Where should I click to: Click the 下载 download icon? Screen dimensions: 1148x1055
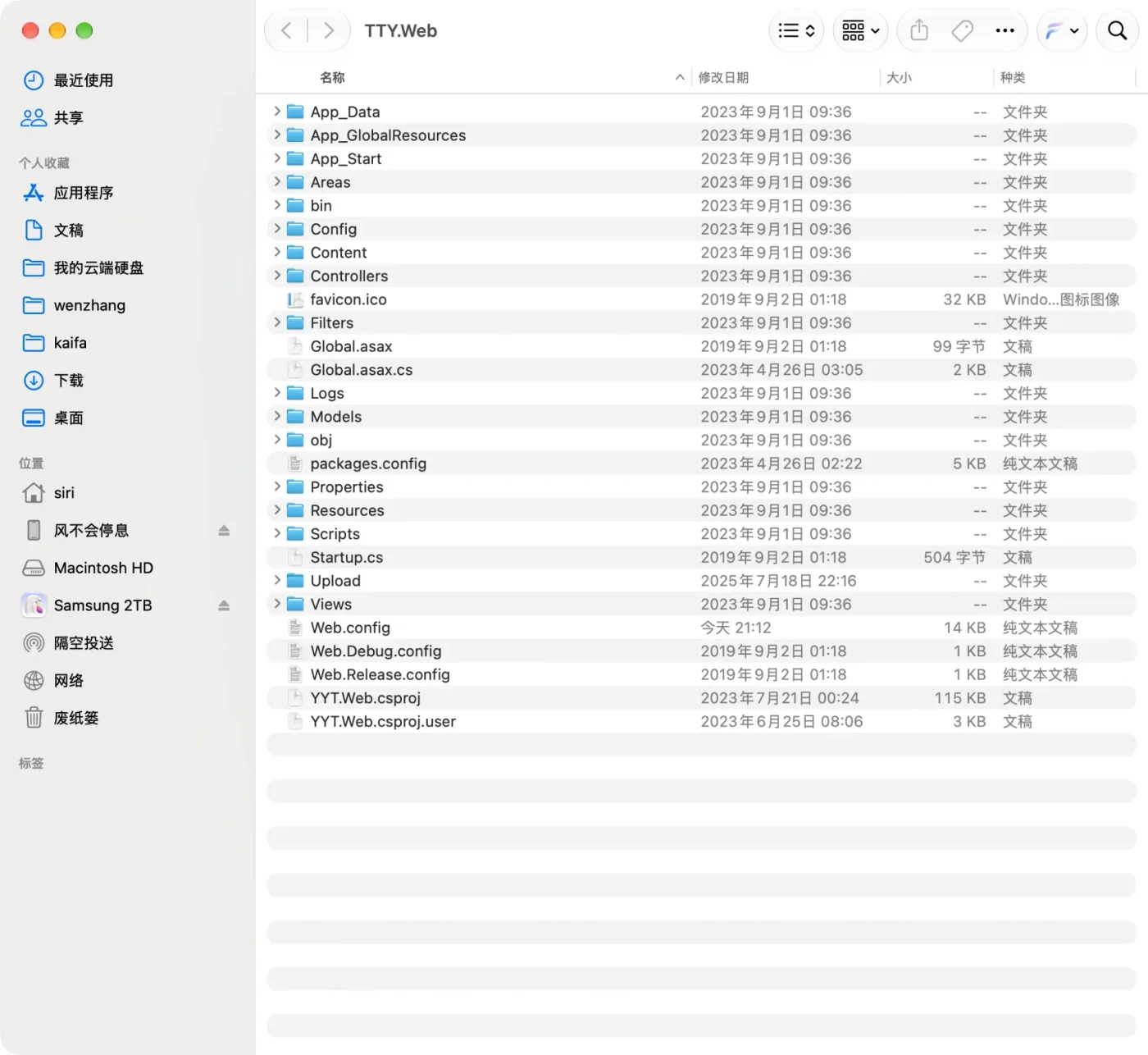click(x=34, y=381)
